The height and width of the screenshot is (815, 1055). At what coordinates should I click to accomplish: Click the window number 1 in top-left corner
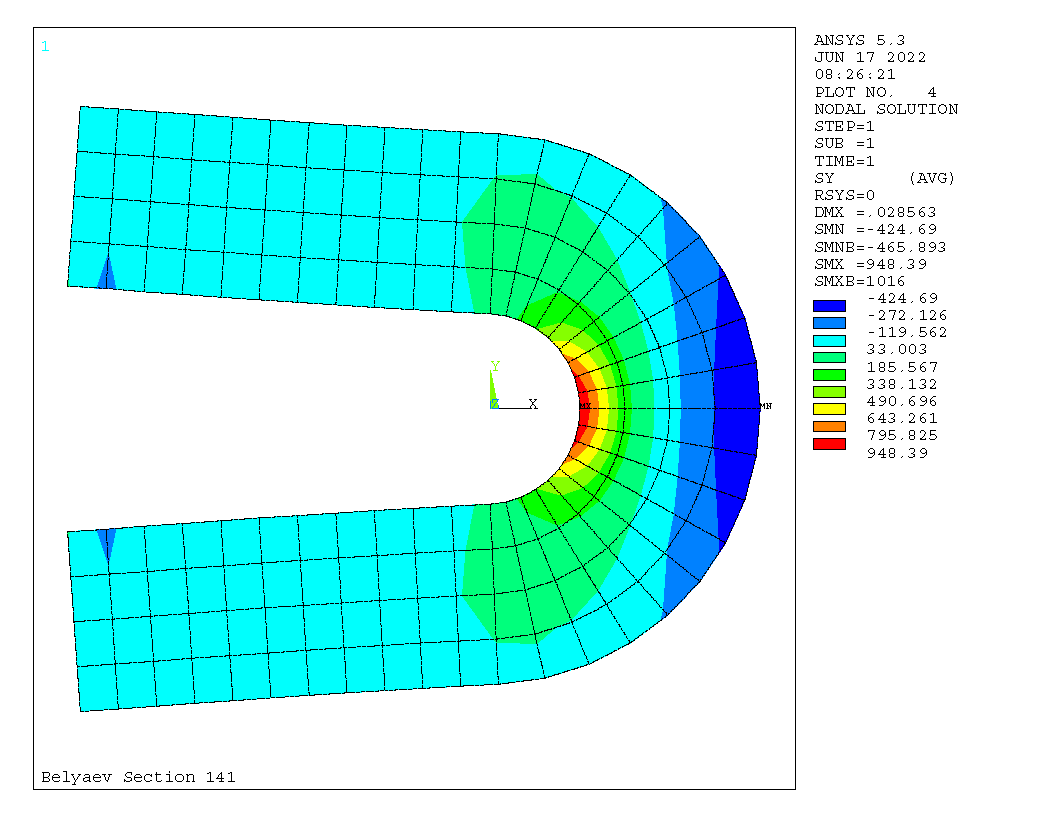[x=45, y=46]
